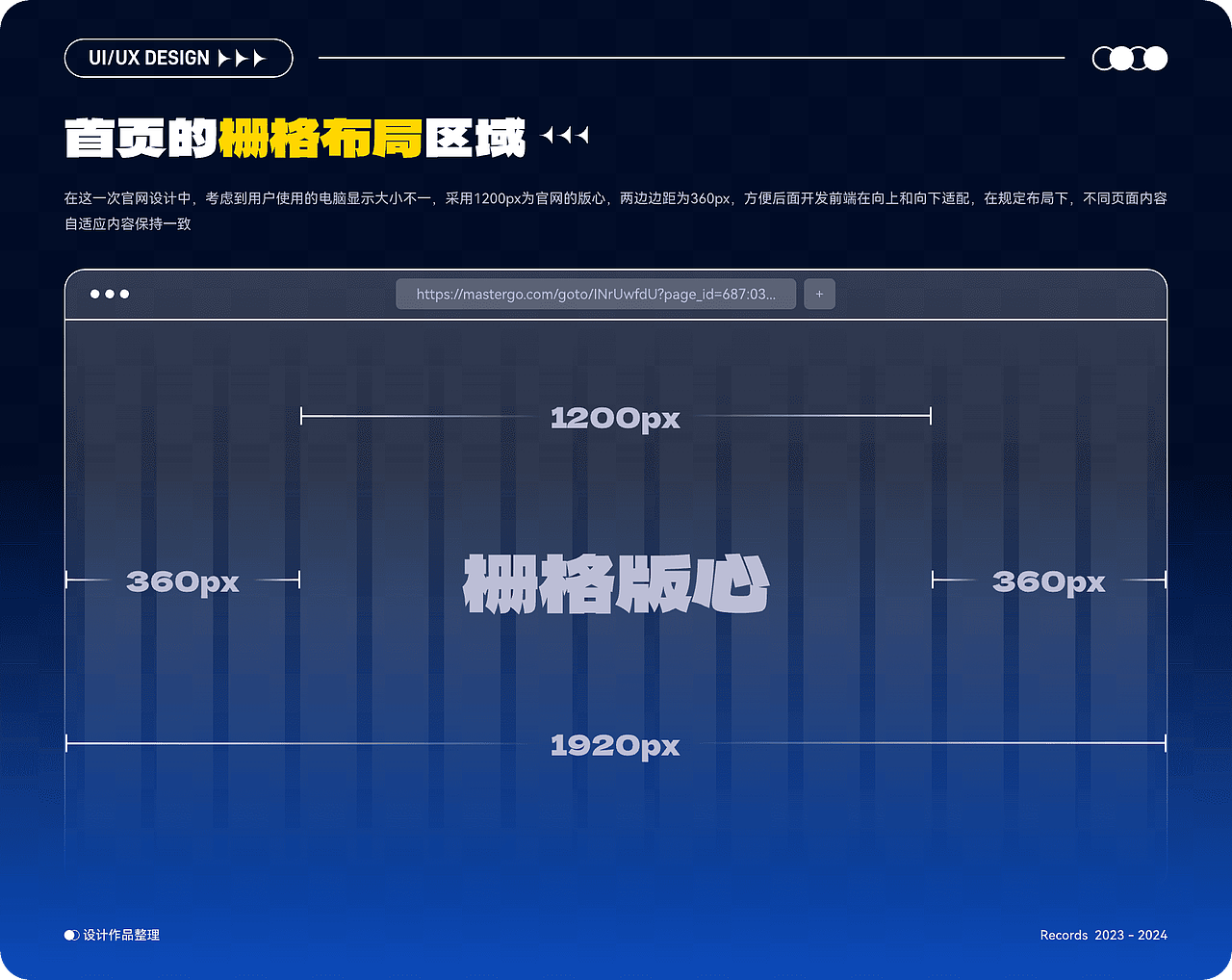Click the 设计作品整理 footer label
This screenshot has width=1232, height=980.
pyautogui.click(x=119, y=934)
